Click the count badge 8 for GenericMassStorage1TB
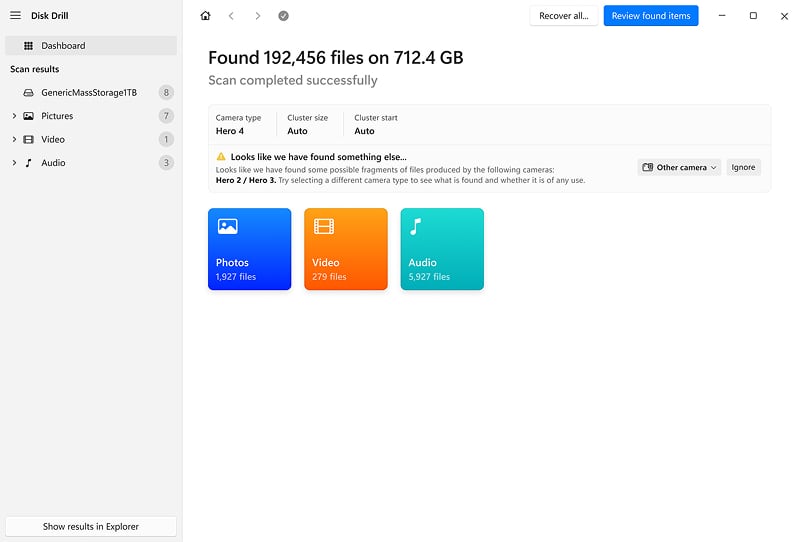Viewport: 800px width, 542px height. pyautogui.click(x=166, y=92)
